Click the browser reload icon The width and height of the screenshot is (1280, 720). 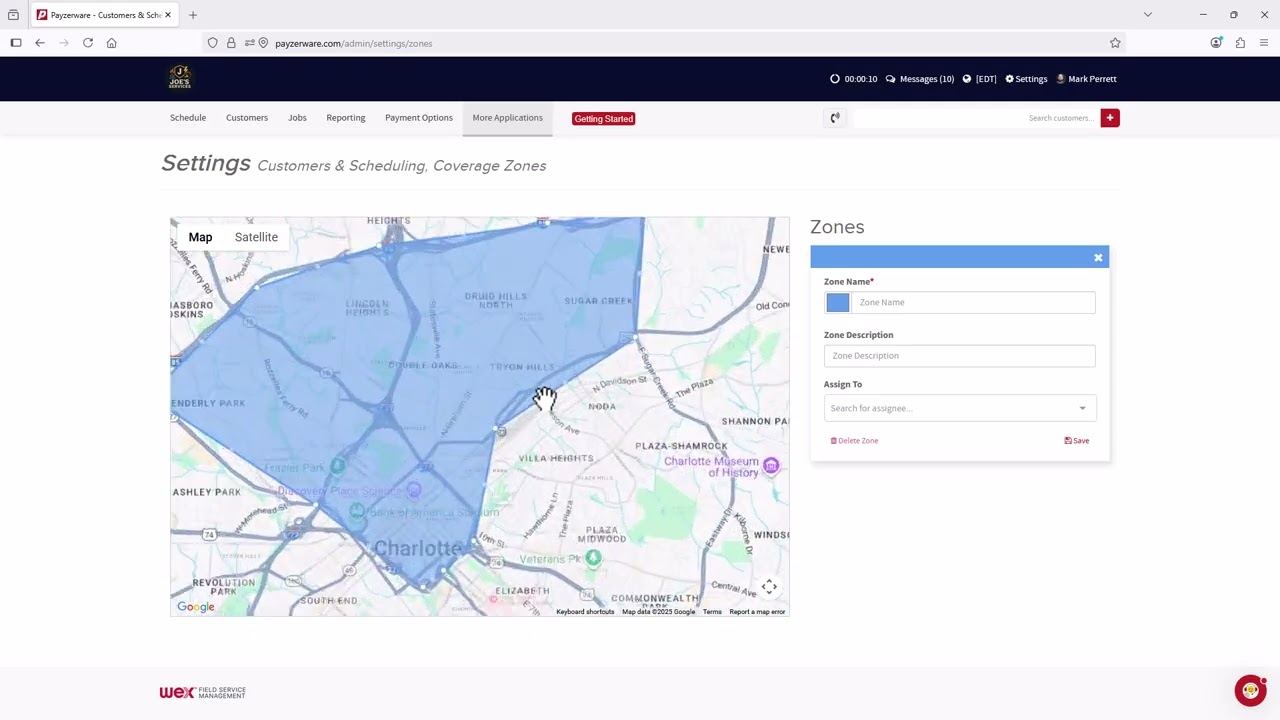tap(88, 43)
